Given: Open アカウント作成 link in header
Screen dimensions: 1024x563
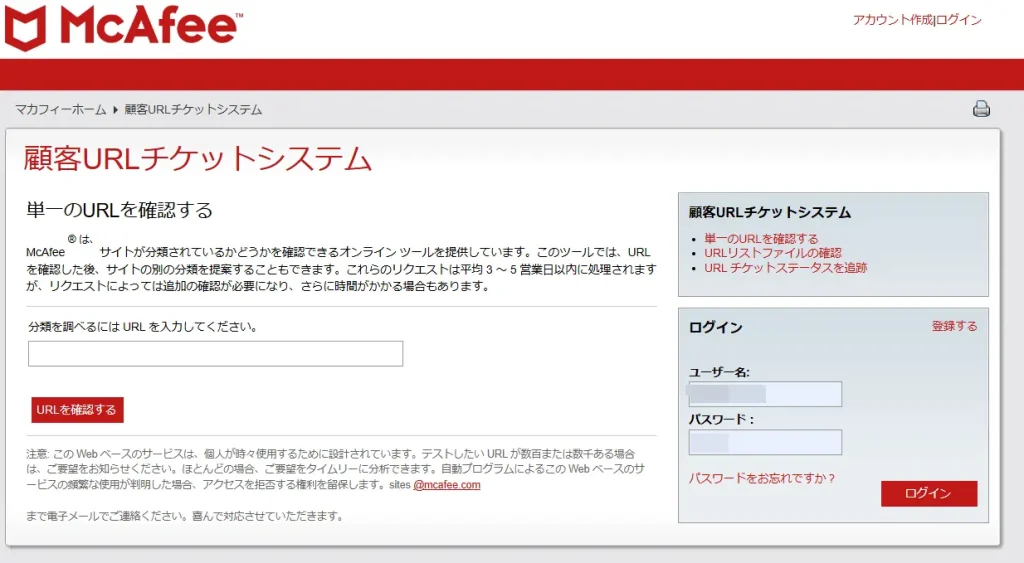Looking at the screenshot, I should 893,20.
